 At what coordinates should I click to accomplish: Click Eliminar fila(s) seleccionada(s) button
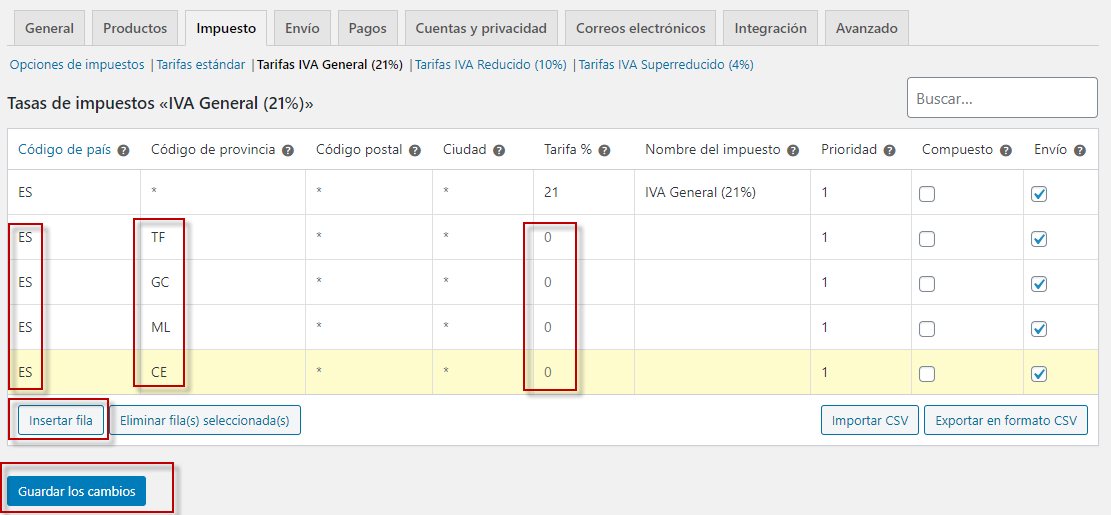205,420
